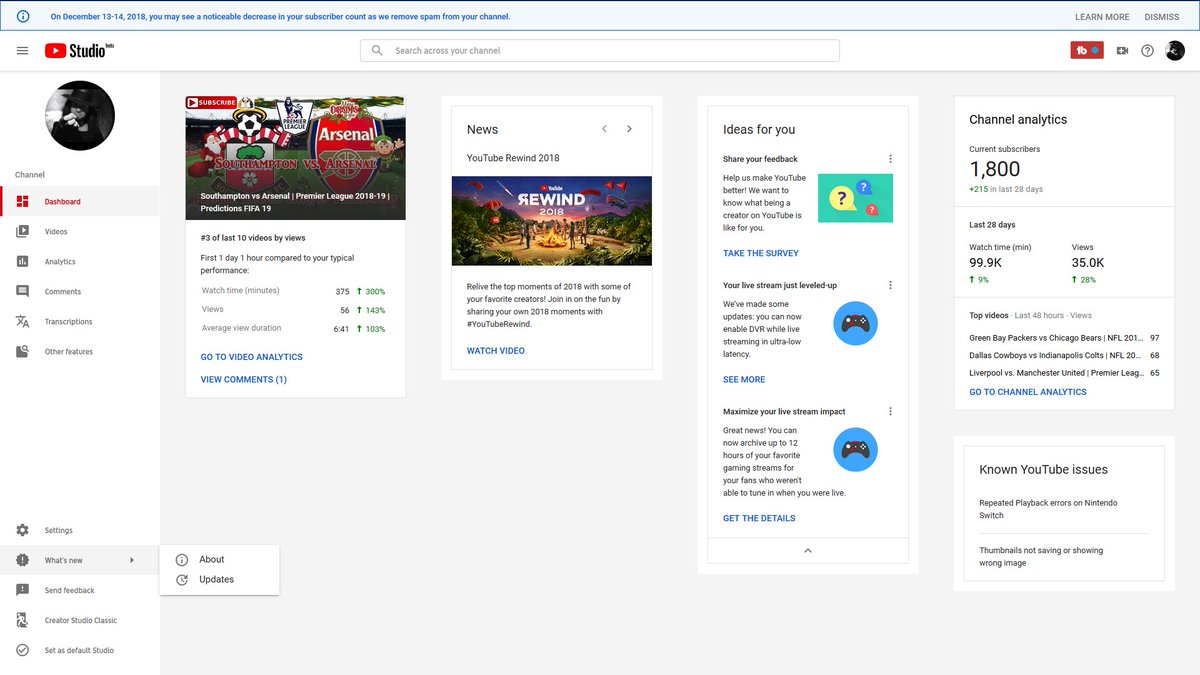The image size is (1200, 675).
Task: Open the help question mark icon
Action: tap(1148, 51)
